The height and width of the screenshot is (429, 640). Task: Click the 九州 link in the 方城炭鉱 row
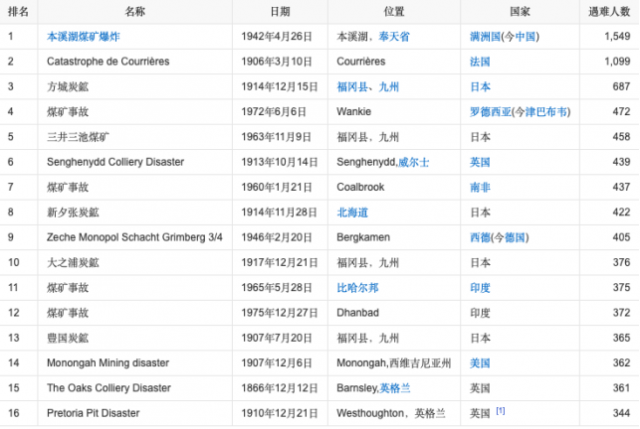point(389,87)
